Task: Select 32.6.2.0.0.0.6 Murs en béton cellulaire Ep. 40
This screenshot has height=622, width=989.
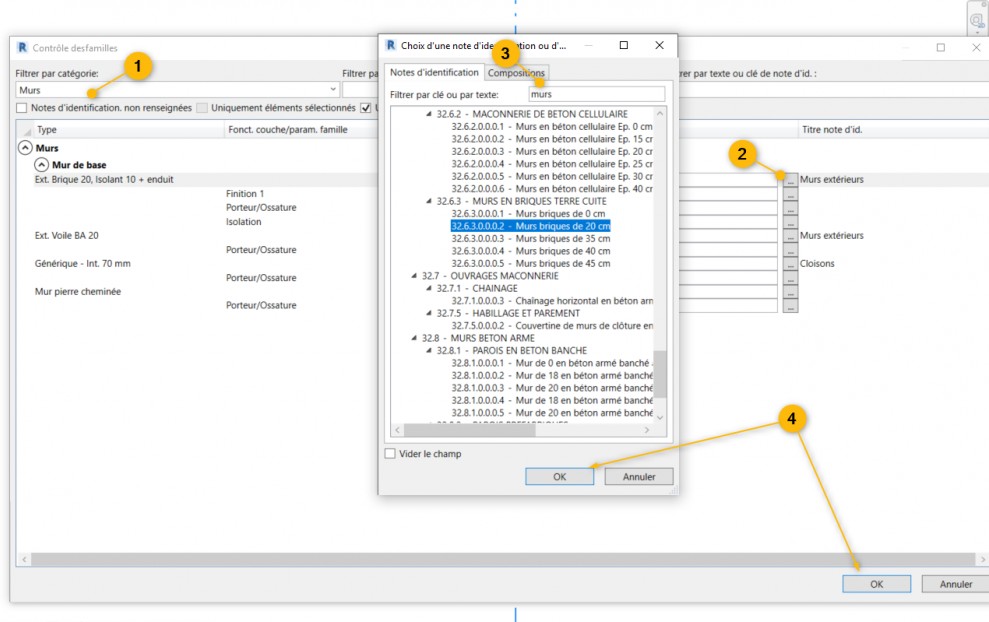Action: [552, 189]
